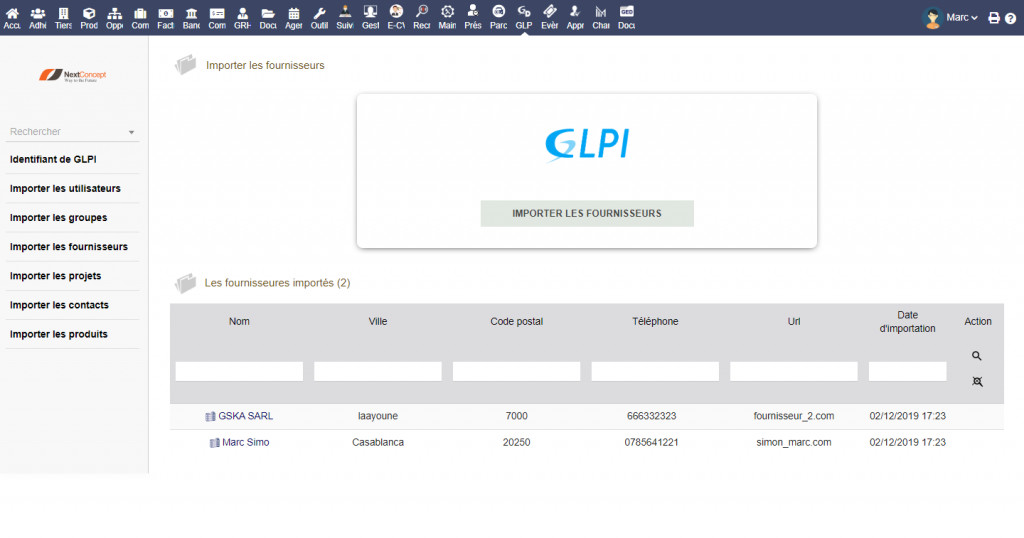
Task: Sort by Date d'importation column header
Action: (x=907, y=321)
